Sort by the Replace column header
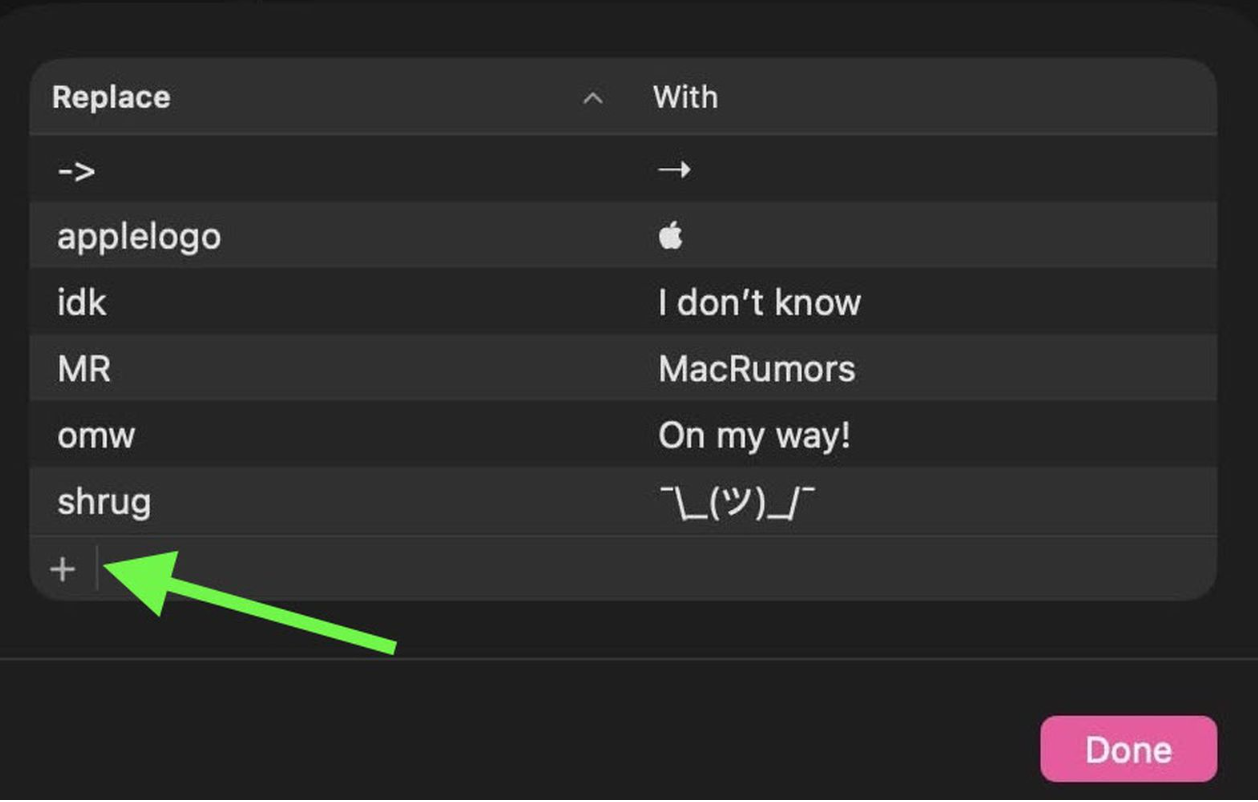This screenshot has width=1258, height=802. coord(111,98)
